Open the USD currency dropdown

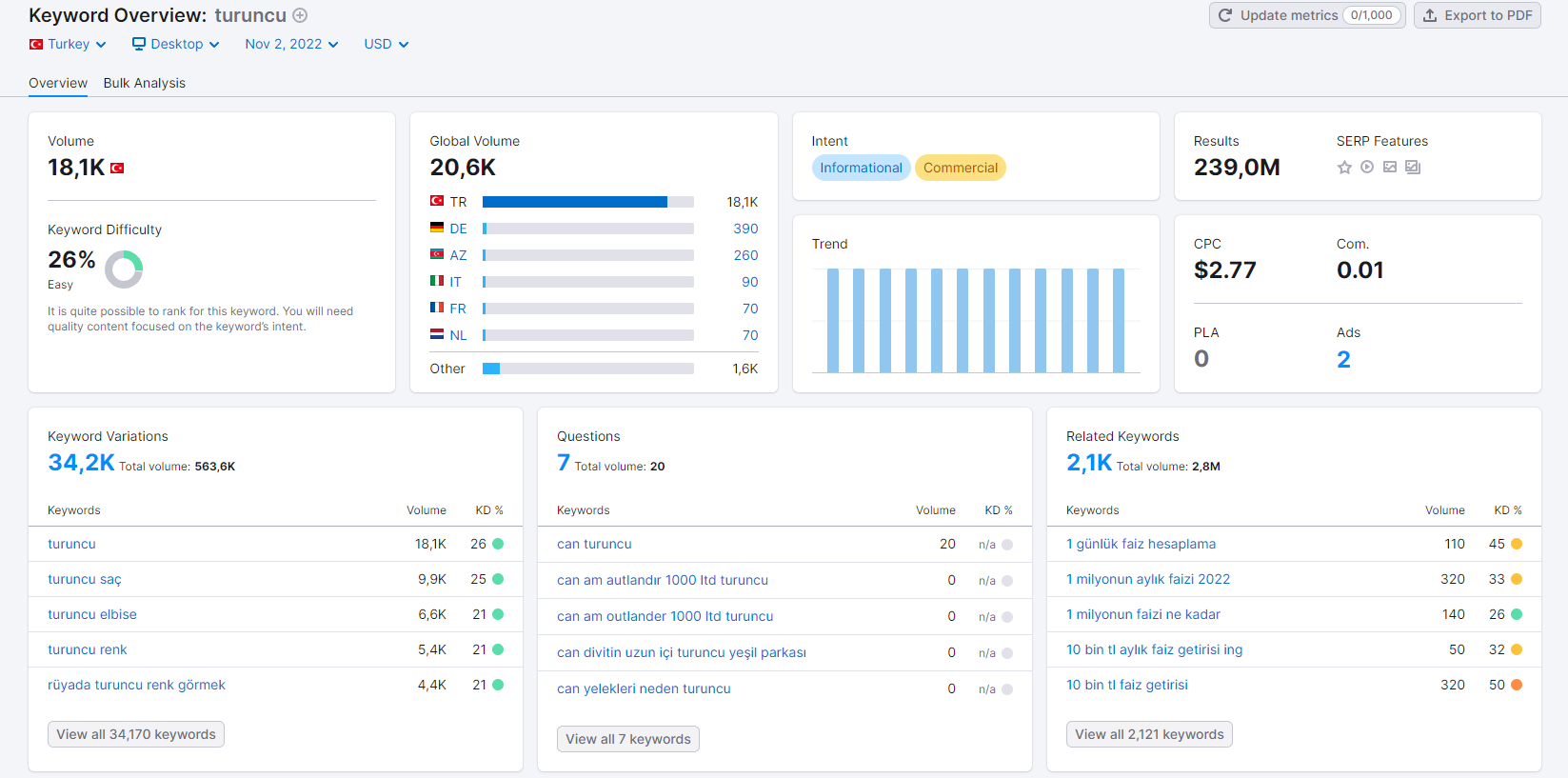pyautogui.click(x=387, y=44)
